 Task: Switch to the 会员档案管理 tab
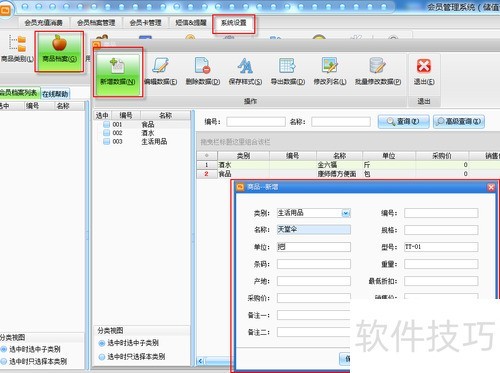pyautogui.click(x=96, y=23)
